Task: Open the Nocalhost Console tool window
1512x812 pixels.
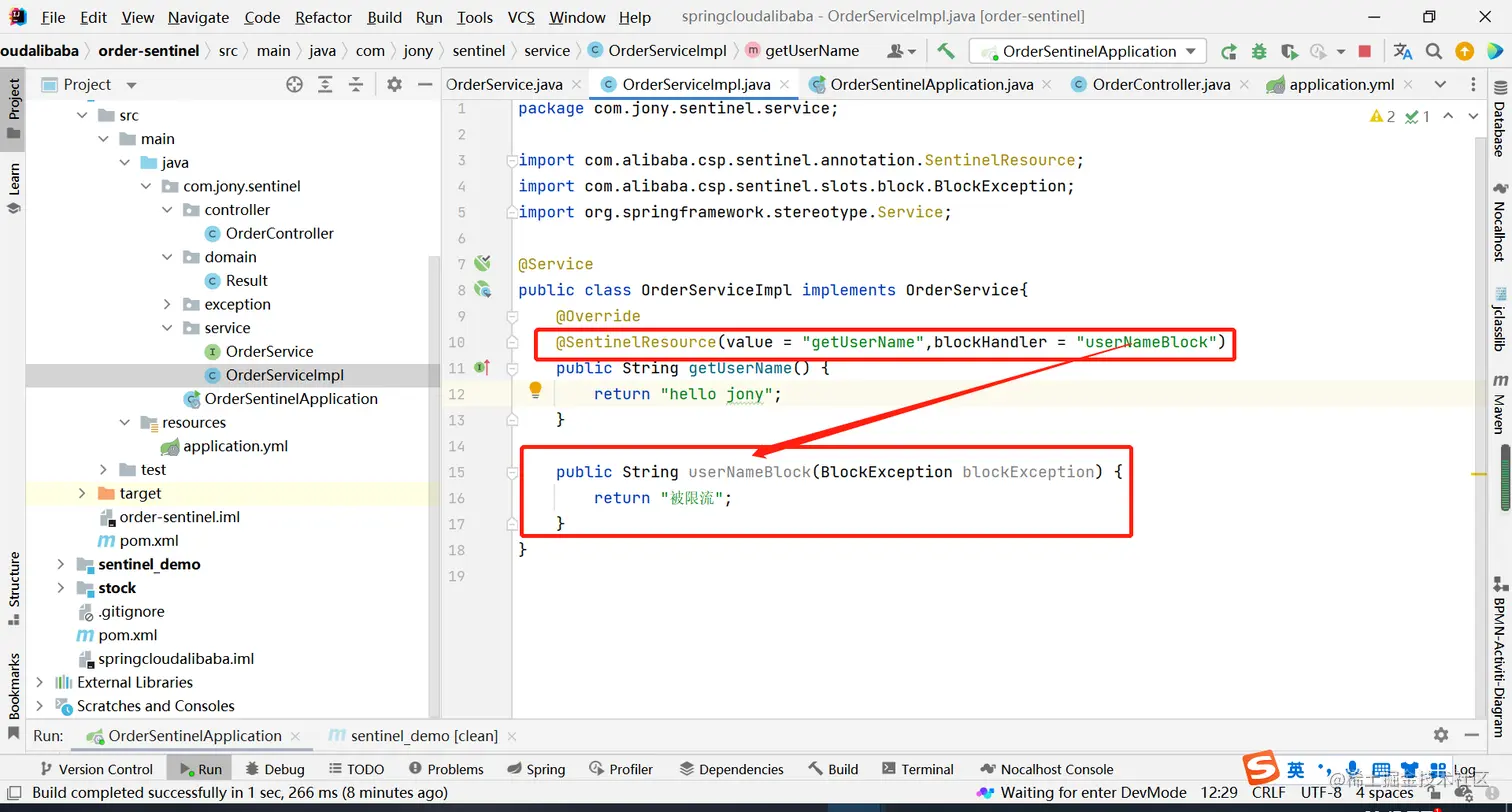Action: pos(1047,769)
